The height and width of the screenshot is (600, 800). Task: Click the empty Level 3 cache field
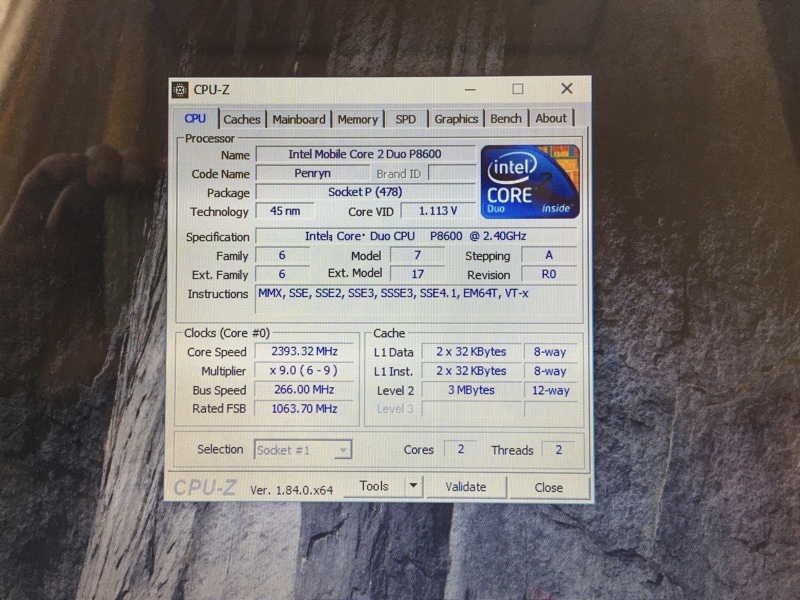point(471,409)
